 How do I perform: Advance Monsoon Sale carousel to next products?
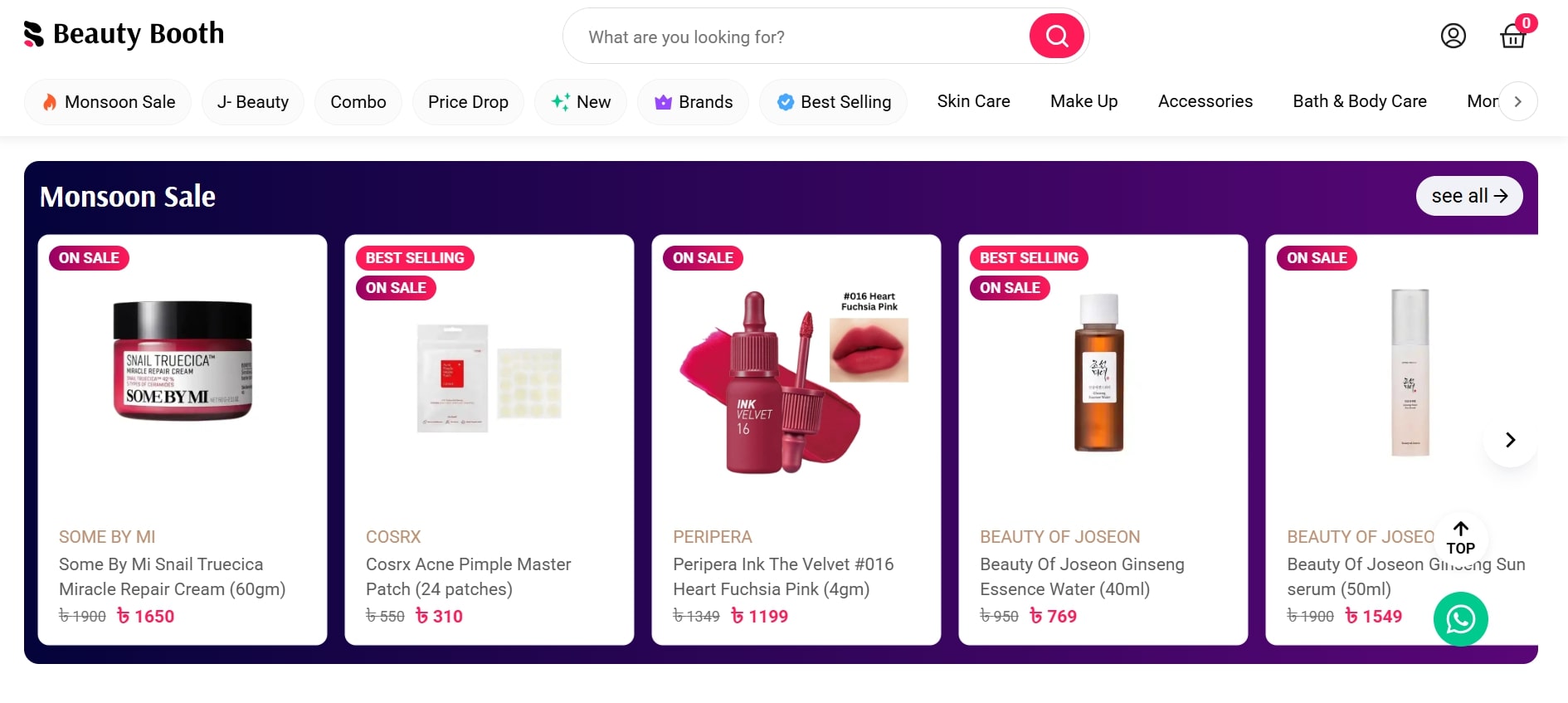coord(1510,440)
